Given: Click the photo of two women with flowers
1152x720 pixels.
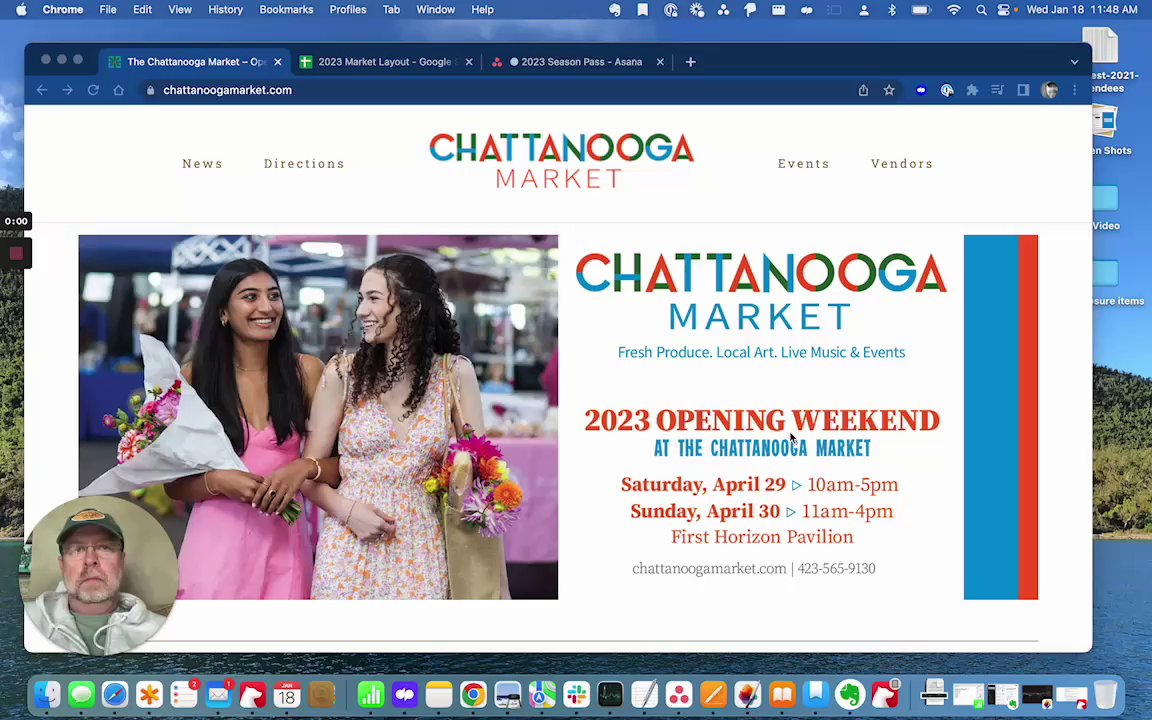Looking at the screenshot, I should [318, 417].
